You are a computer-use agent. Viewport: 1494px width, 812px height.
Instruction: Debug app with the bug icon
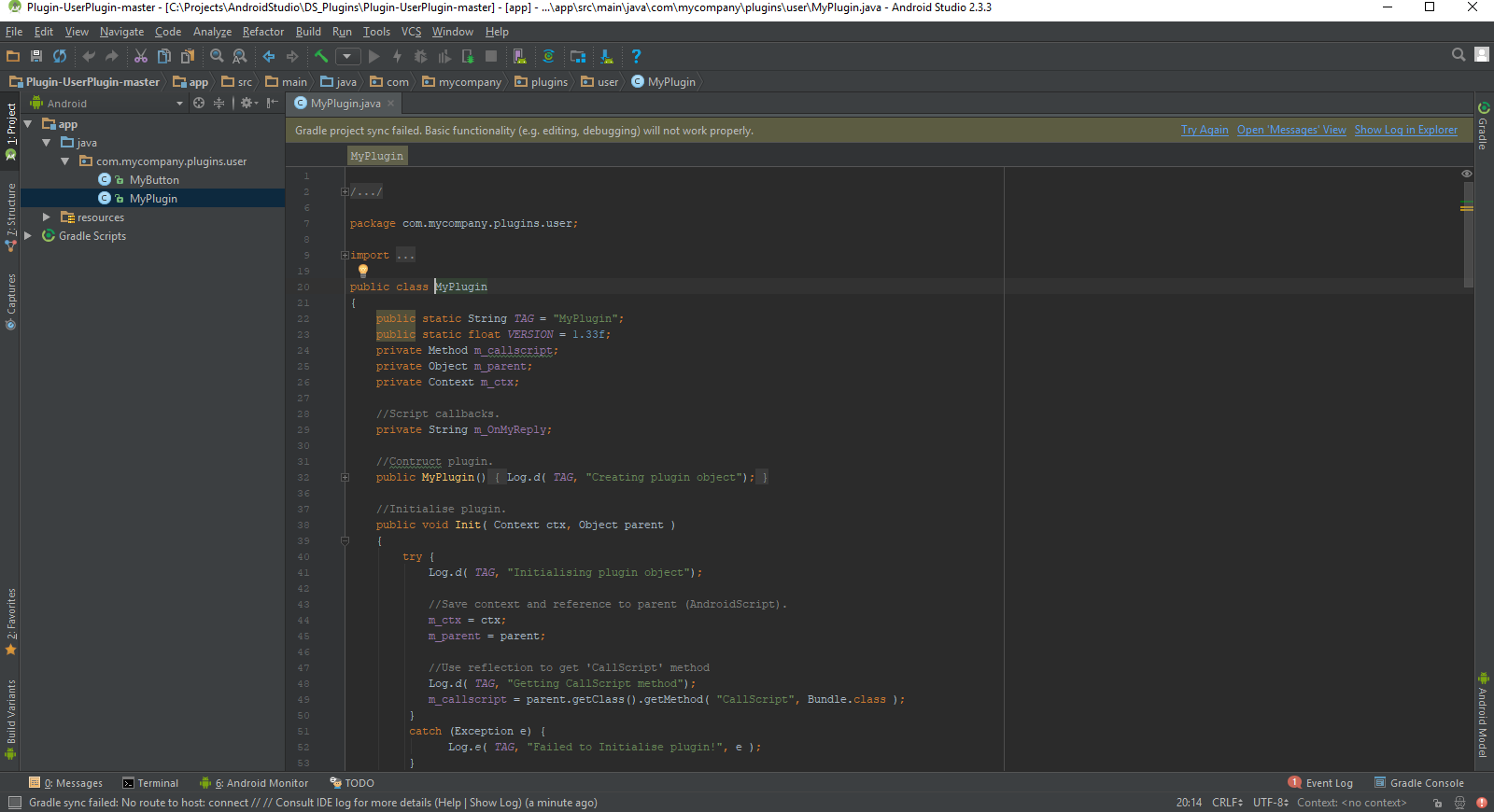pos(420,56)
